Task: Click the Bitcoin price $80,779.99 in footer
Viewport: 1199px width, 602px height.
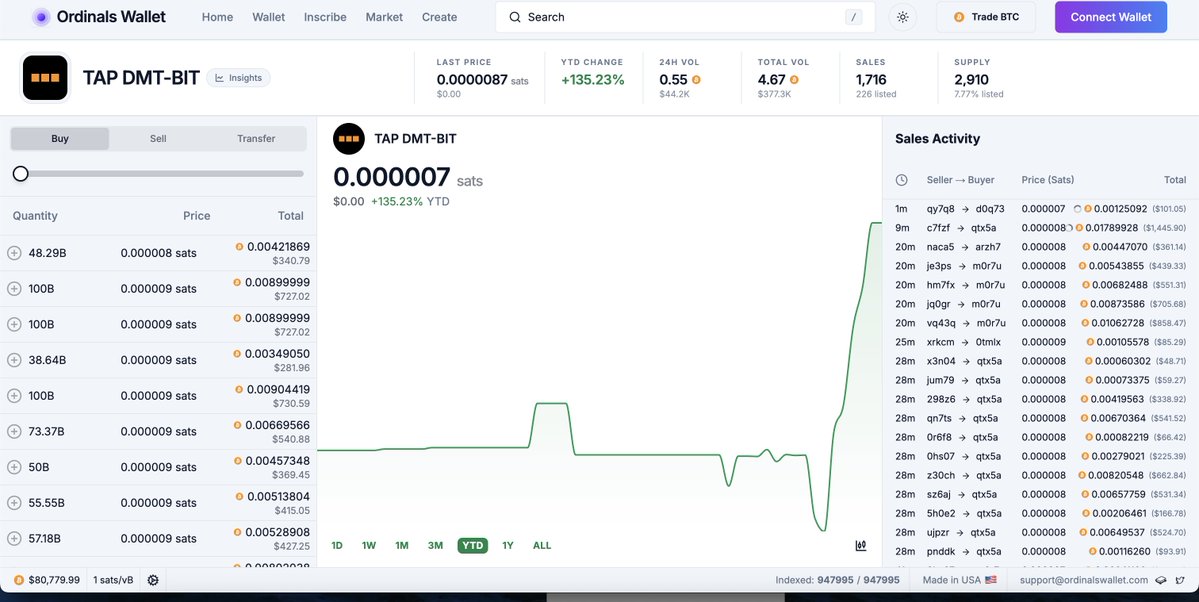Action: (x=47, y=580)
